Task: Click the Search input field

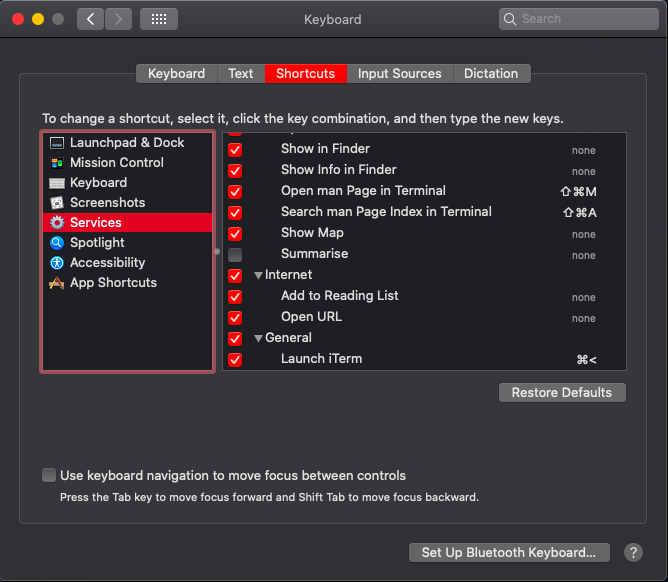Action: coord(579,19)
